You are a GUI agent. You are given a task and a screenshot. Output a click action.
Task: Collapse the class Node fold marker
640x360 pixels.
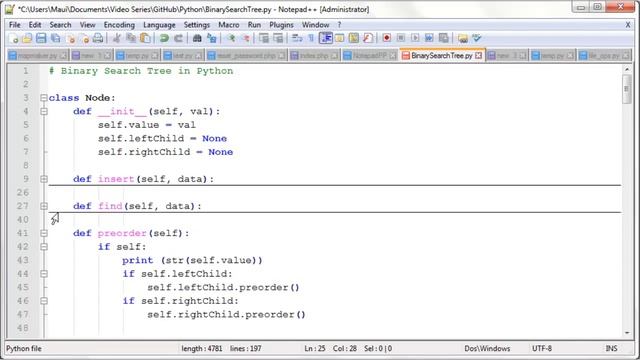[44, 98]
